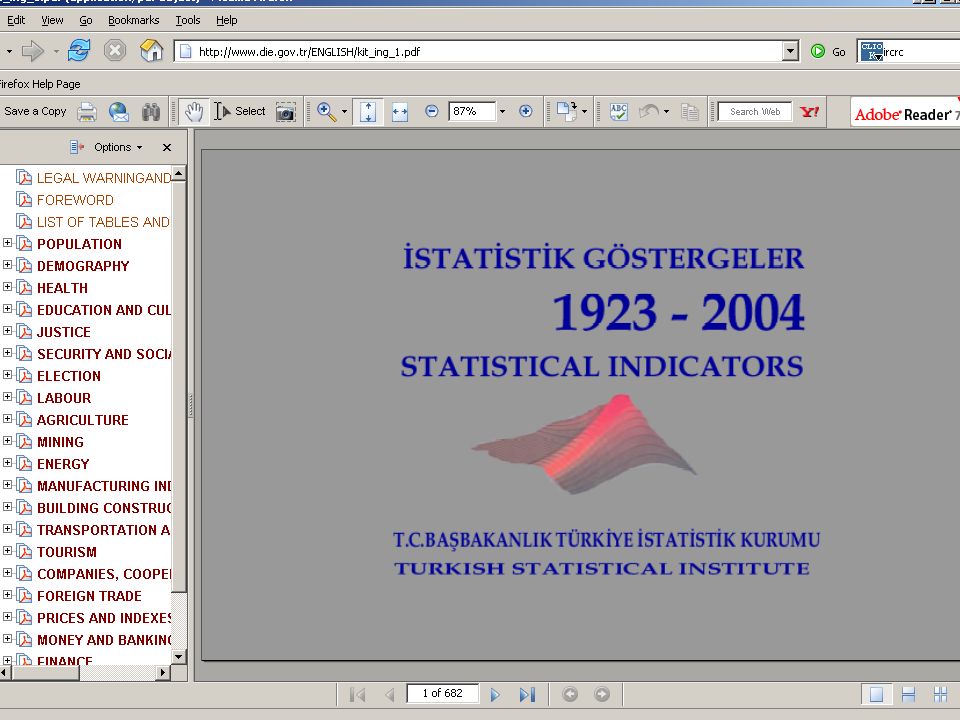Switch to Continuous page layout
The width and height of the screenshot is (960, 720).
tap(908, 694)
